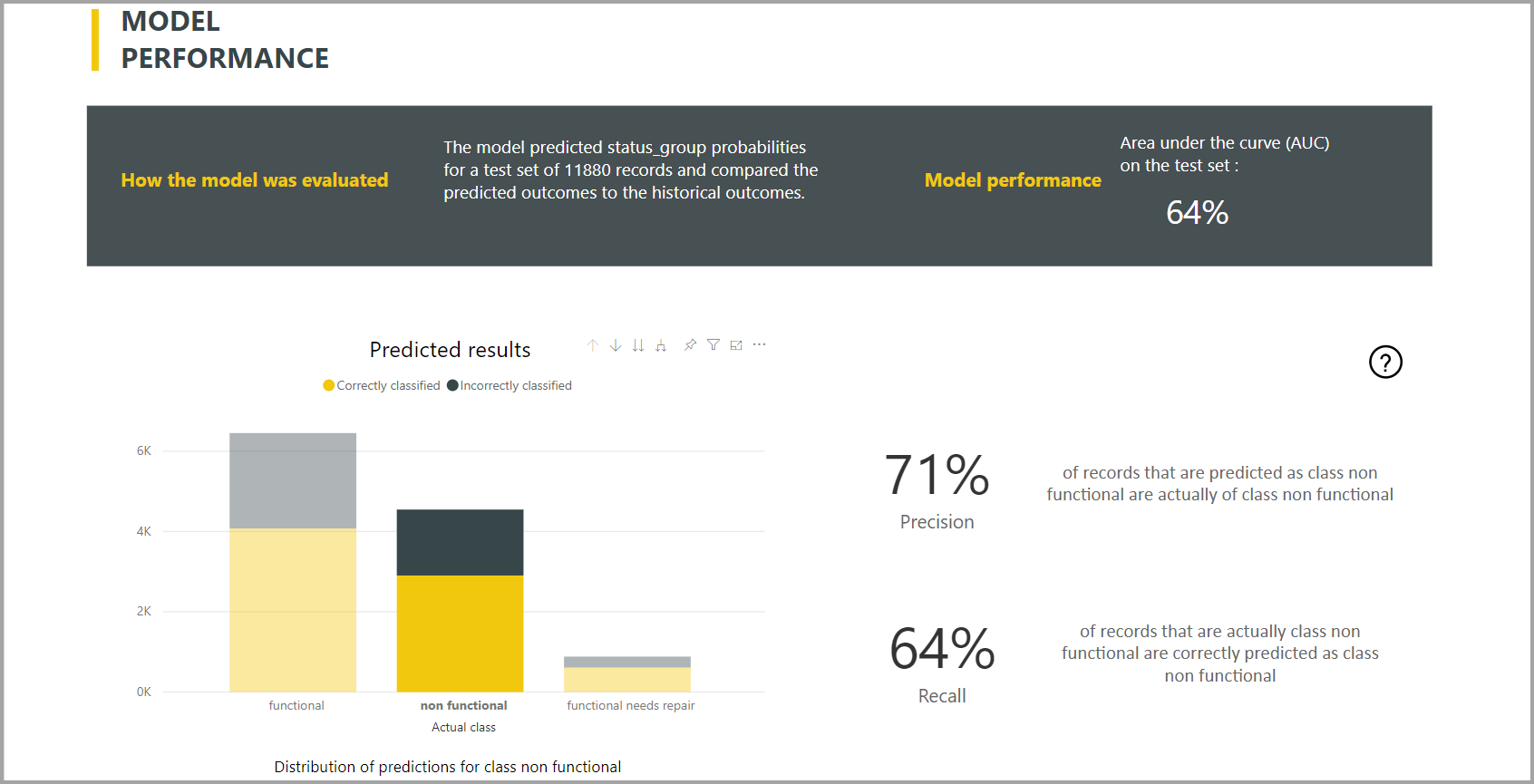Enable drill down mode arrow
The height and width of the screenshot is (784, 1534).
616,345
